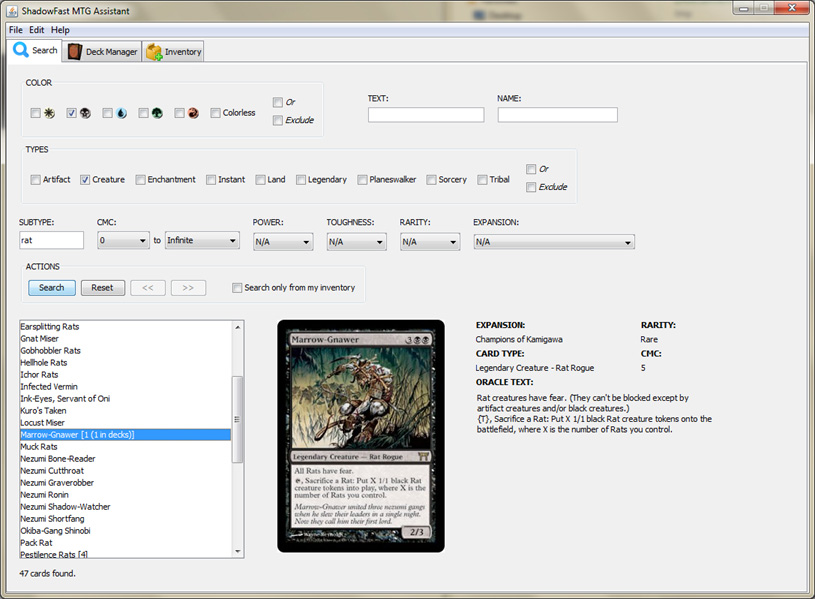Switch to the Deck Manager tab

102,51
